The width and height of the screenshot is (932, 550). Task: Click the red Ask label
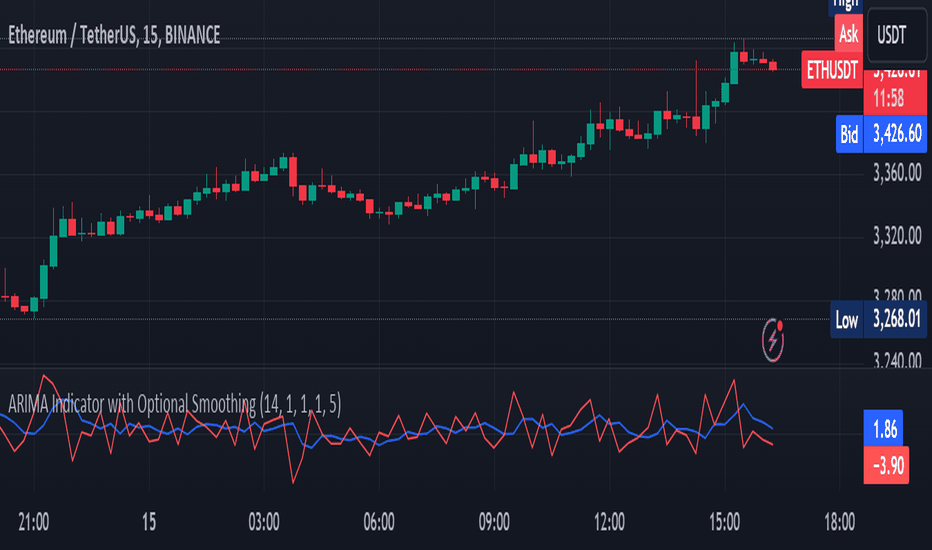click(x=848, y=34)
